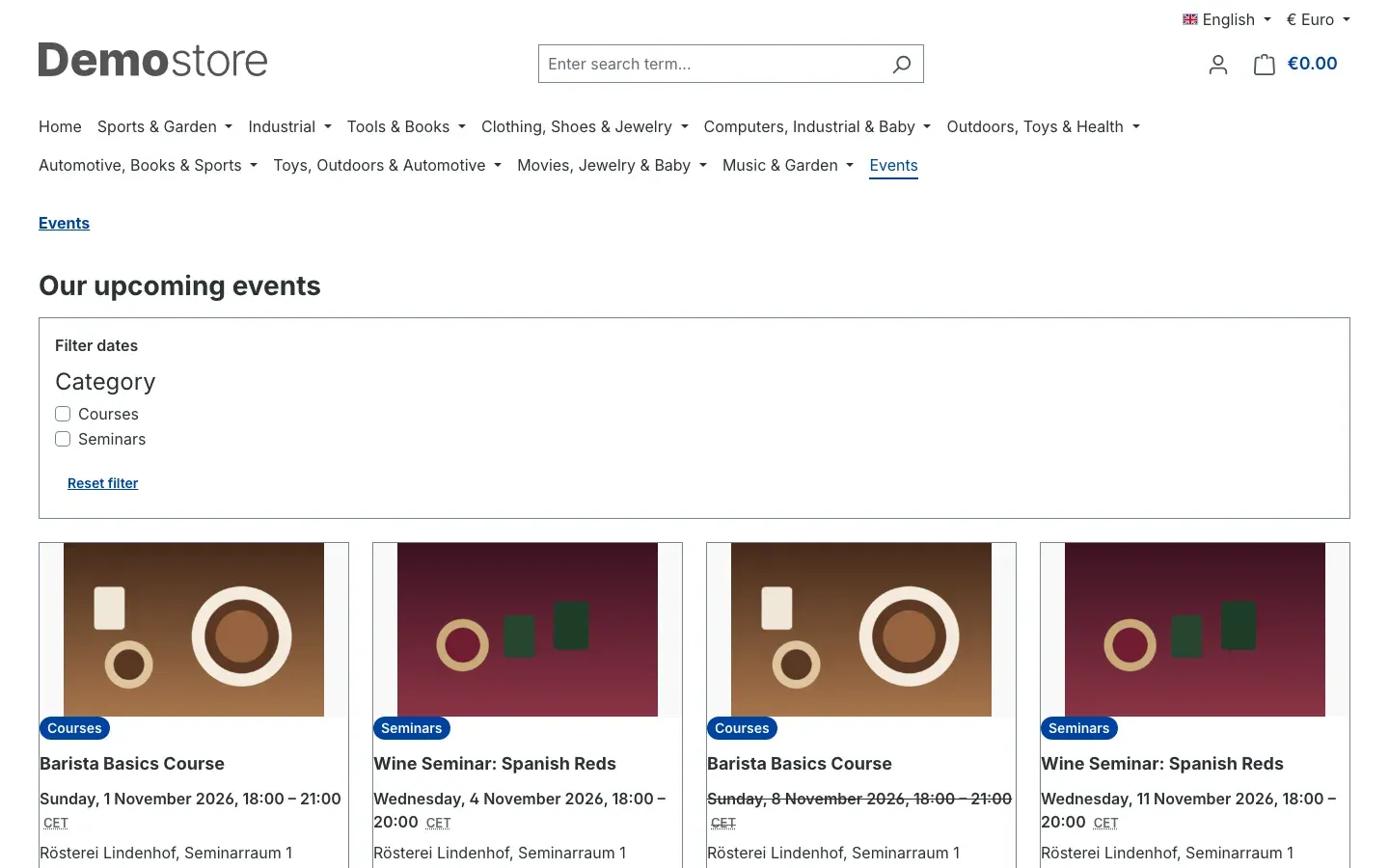Go to the Demostore logo homepage

tap(152, 60)
